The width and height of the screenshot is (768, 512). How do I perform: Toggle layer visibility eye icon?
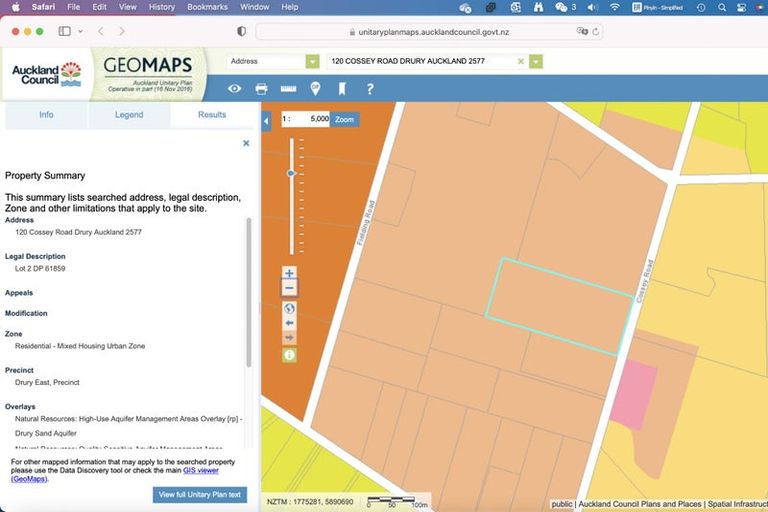coord(234,89)
